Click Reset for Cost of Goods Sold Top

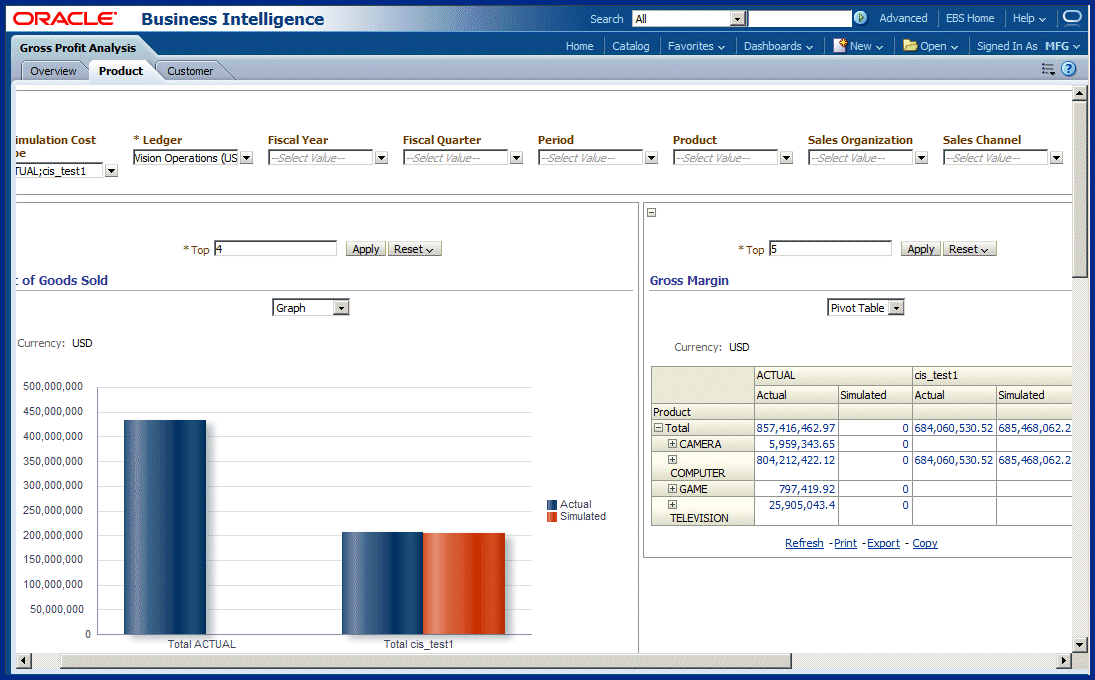coord(414,249)
